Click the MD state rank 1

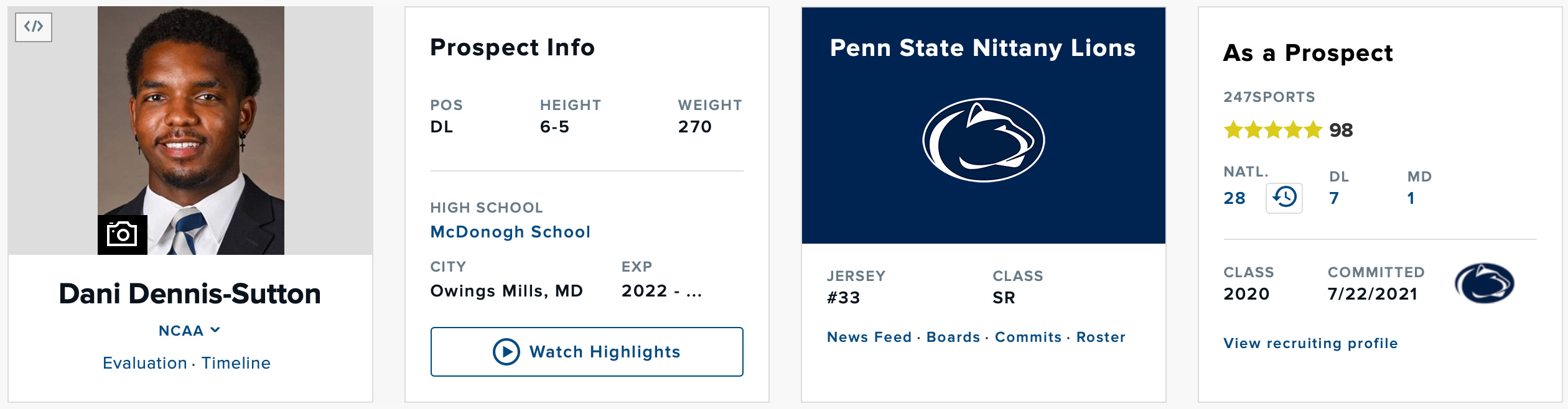click(x=1411, y=198)
